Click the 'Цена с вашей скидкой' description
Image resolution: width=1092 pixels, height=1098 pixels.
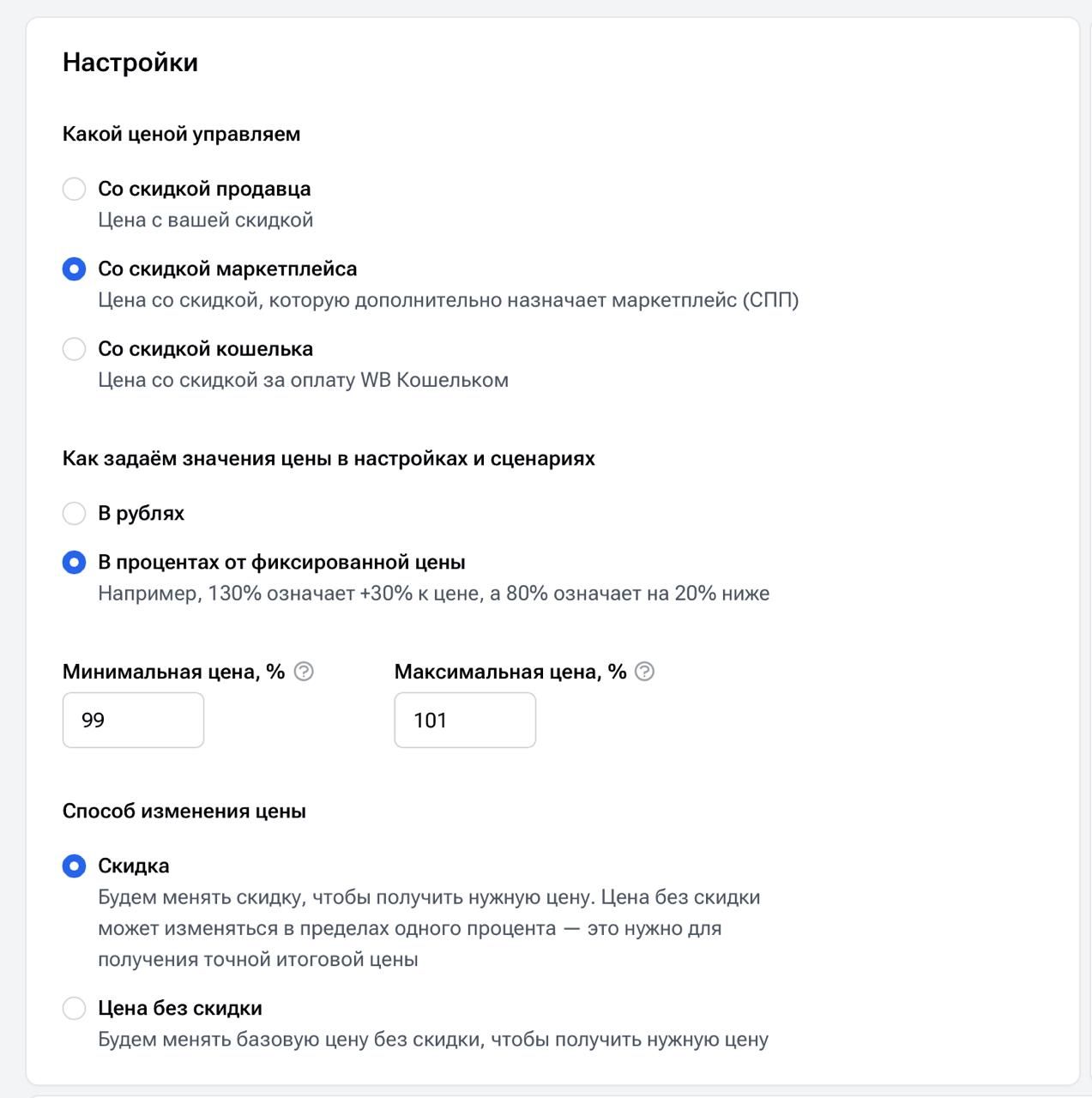[x=205, y=220]
